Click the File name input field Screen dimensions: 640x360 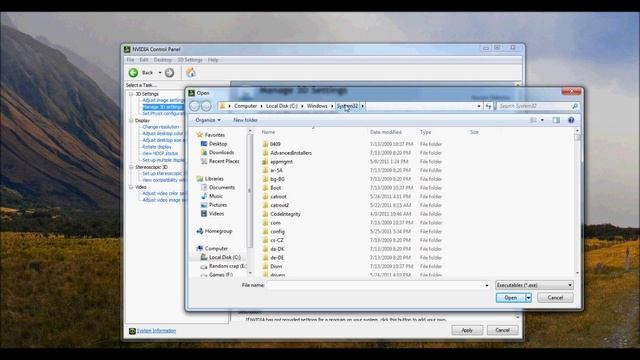378,285
